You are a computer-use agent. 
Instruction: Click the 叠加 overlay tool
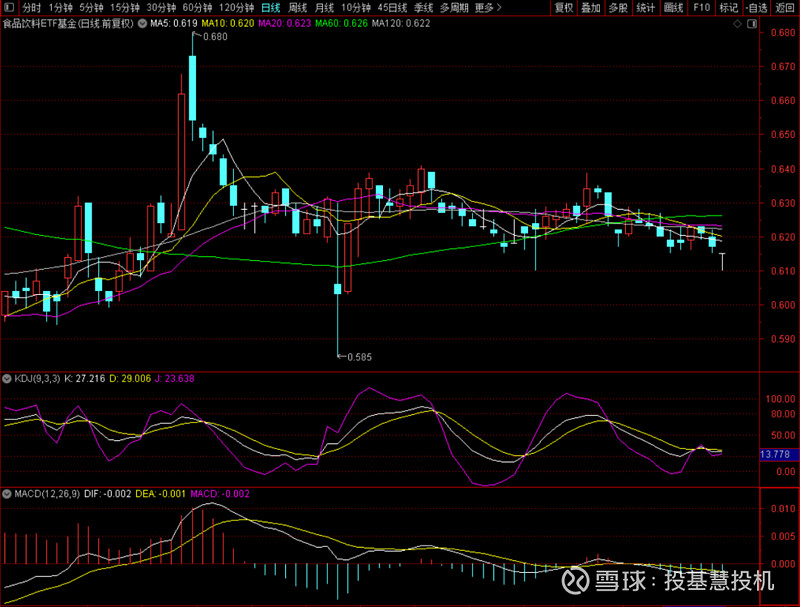(x=590, y=9)
